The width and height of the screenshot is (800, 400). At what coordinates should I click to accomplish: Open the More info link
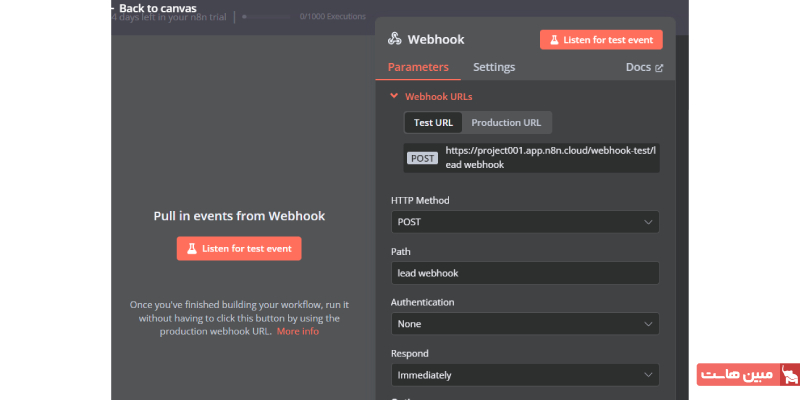[298, 331]
